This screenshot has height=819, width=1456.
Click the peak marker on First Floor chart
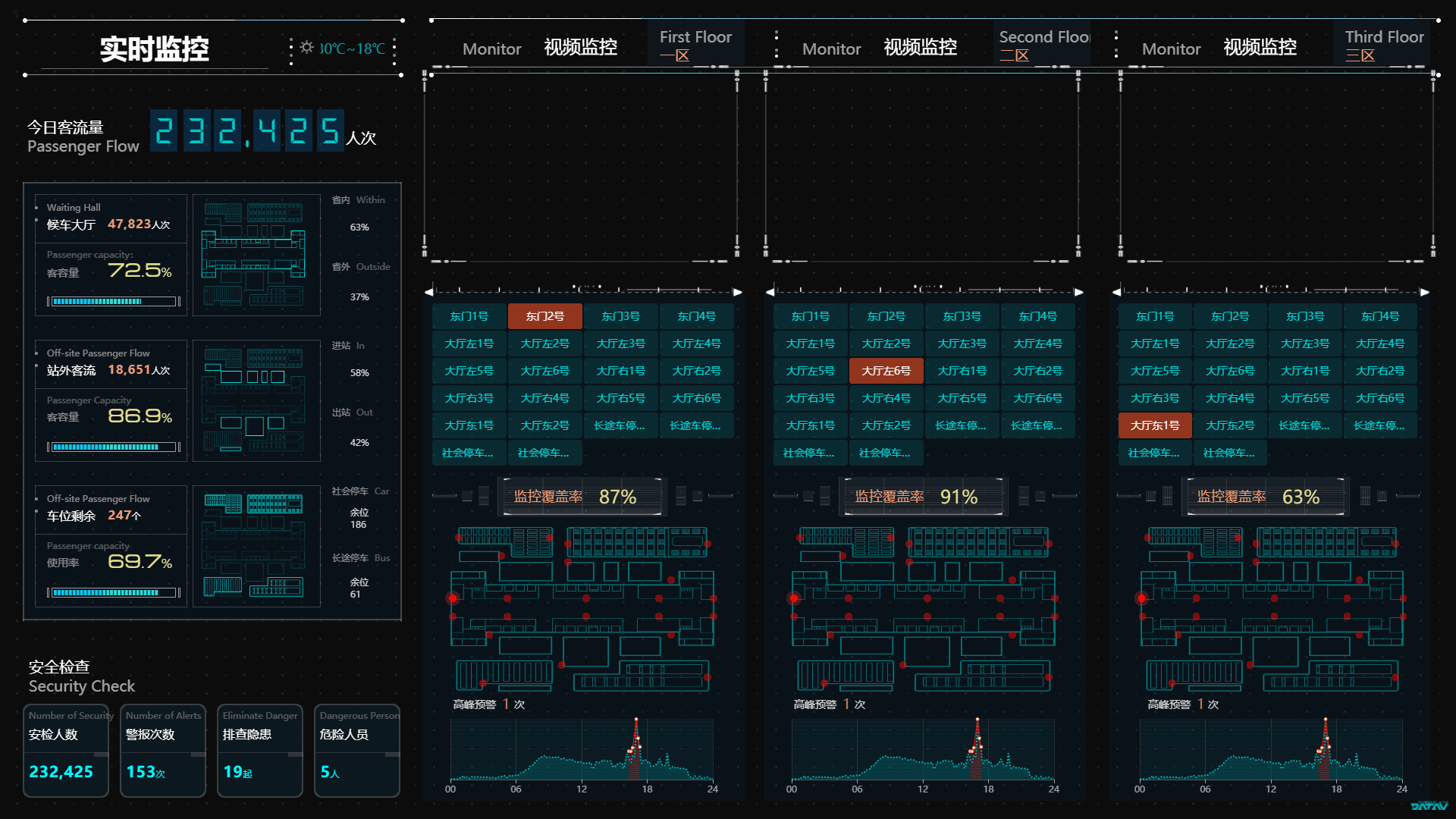[x=636, y=720]
